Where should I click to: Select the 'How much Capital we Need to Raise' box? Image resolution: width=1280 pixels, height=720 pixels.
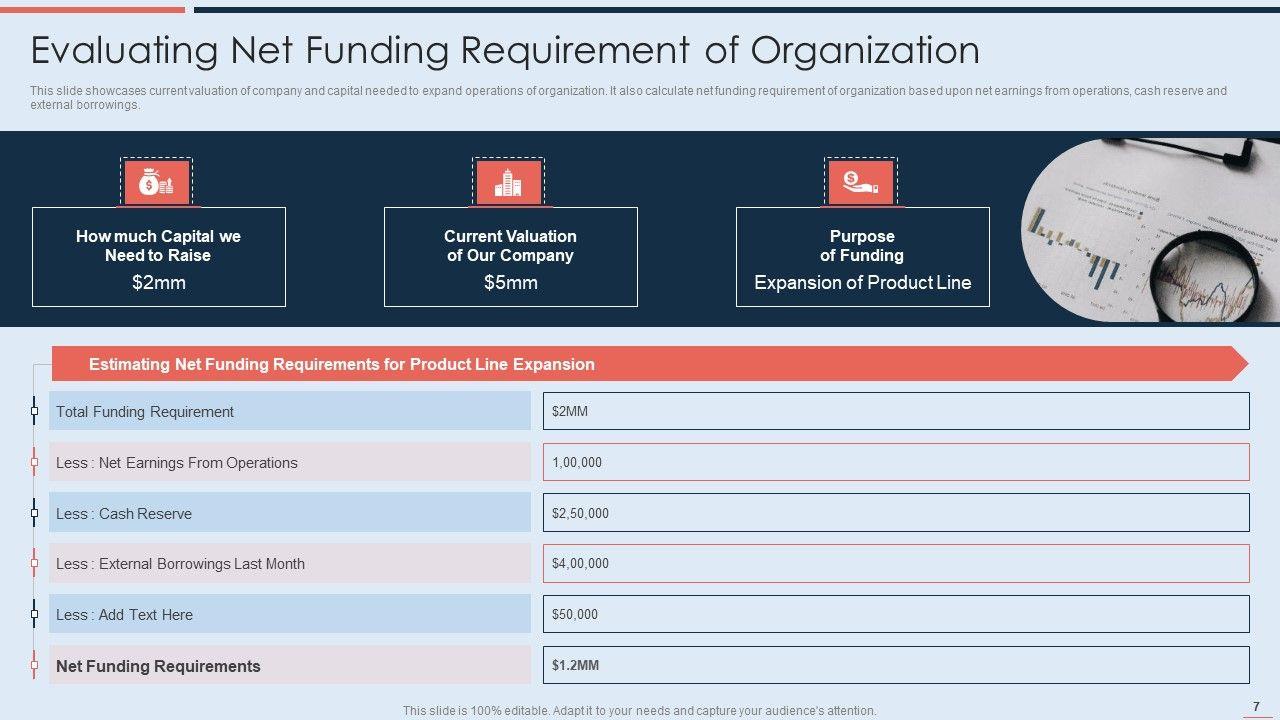159,257
